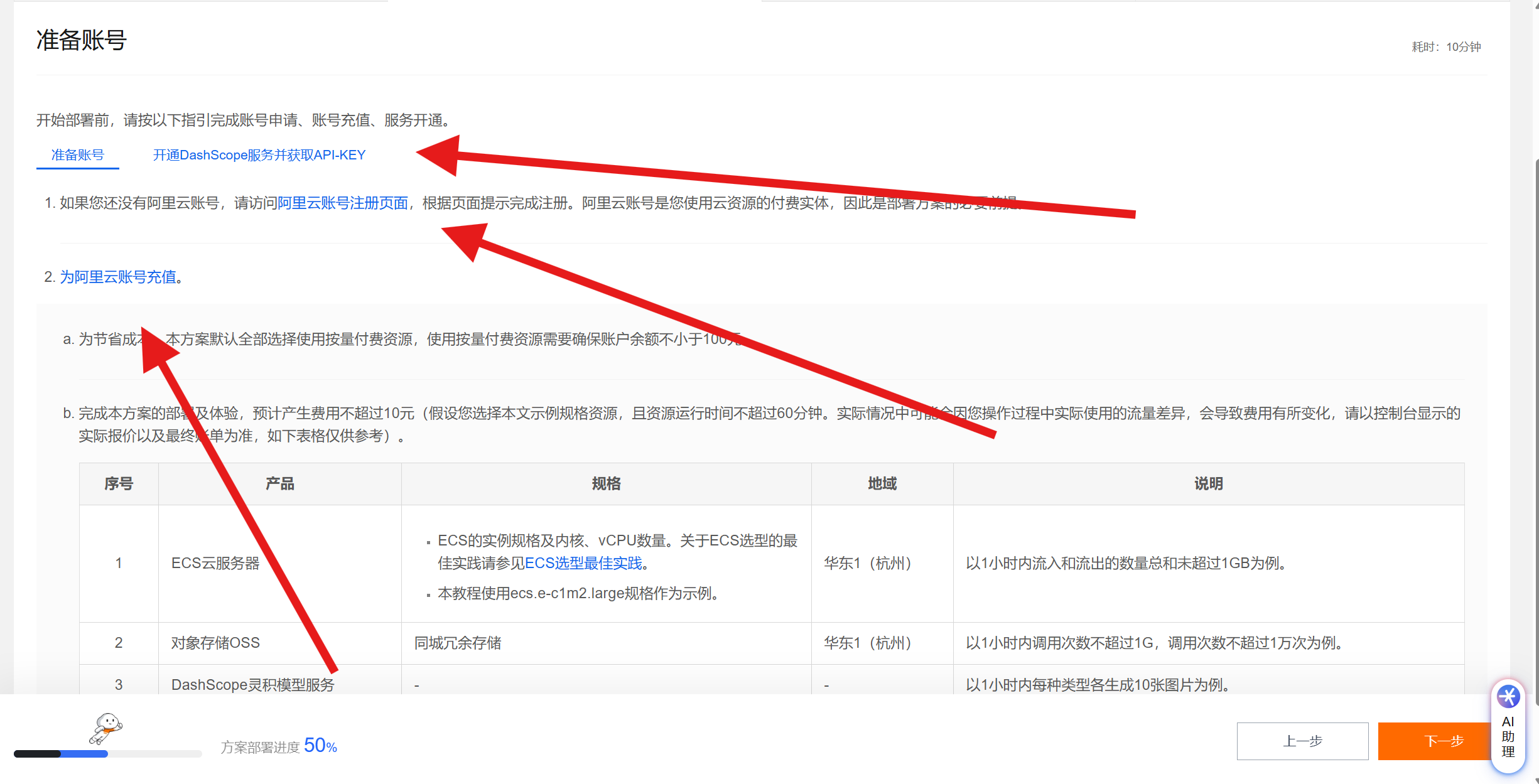
Task: Open 开通DashScope服务并获取API-KEY tab
Action: (x=259, y=155)
